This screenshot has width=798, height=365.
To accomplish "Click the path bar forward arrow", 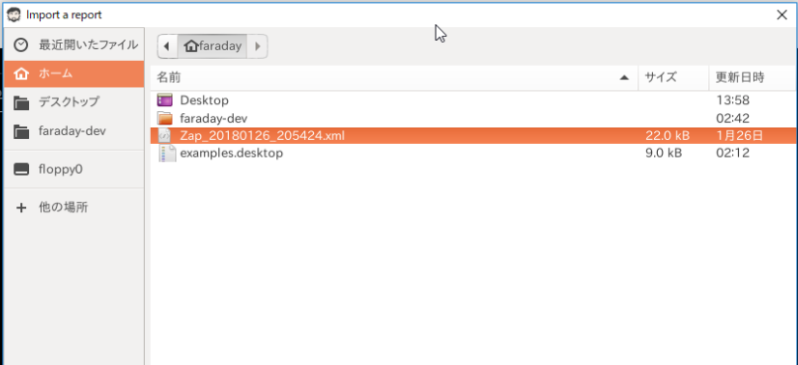I will point(258,46).
